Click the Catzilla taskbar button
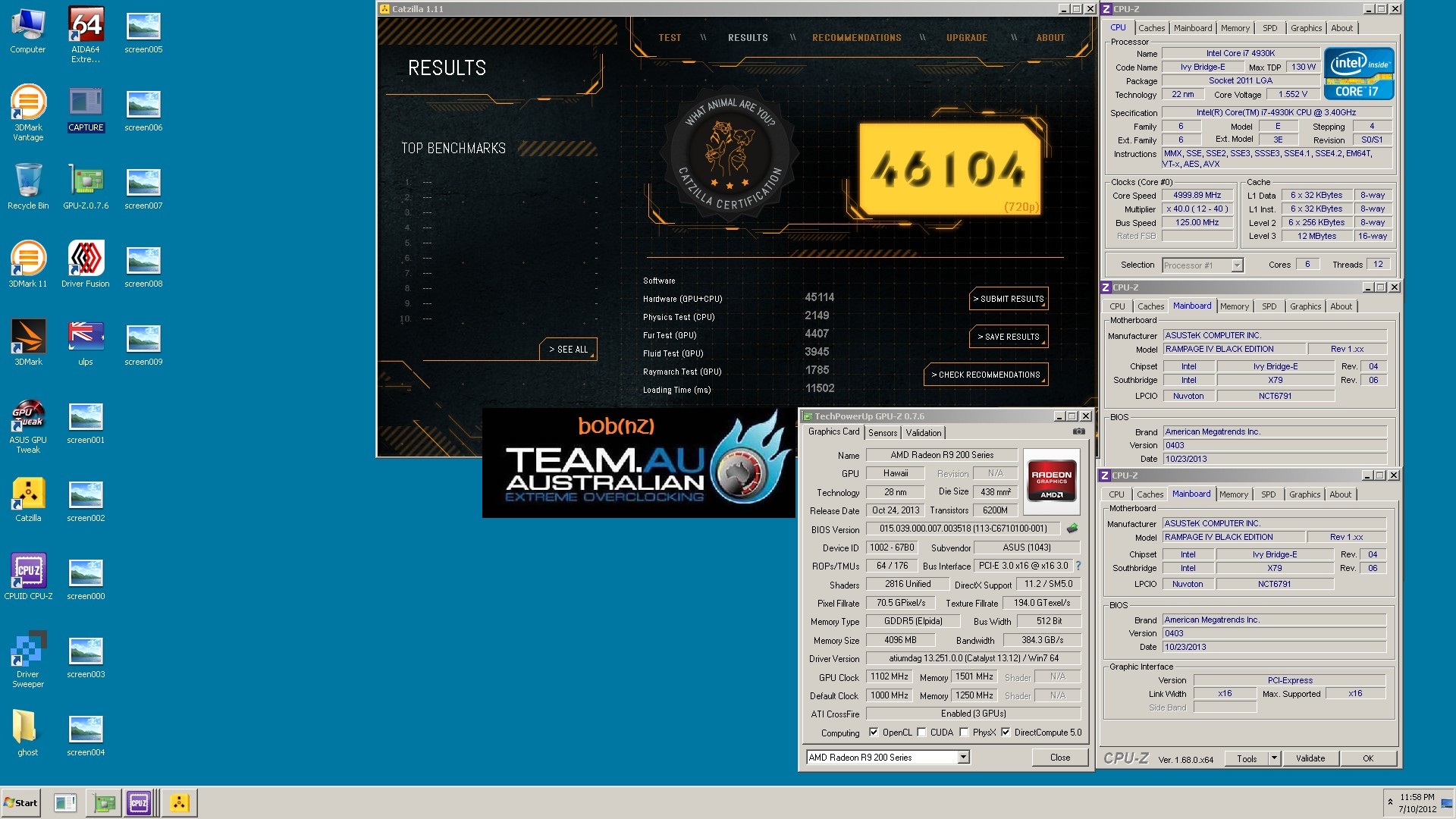The width and height of the screenshot is (1456, 819). [x=180, y=802]
